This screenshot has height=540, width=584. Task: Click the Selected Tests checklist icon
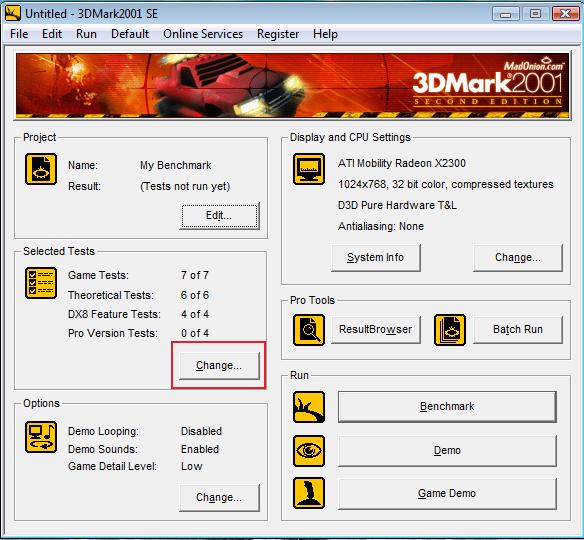click(41, 283)
